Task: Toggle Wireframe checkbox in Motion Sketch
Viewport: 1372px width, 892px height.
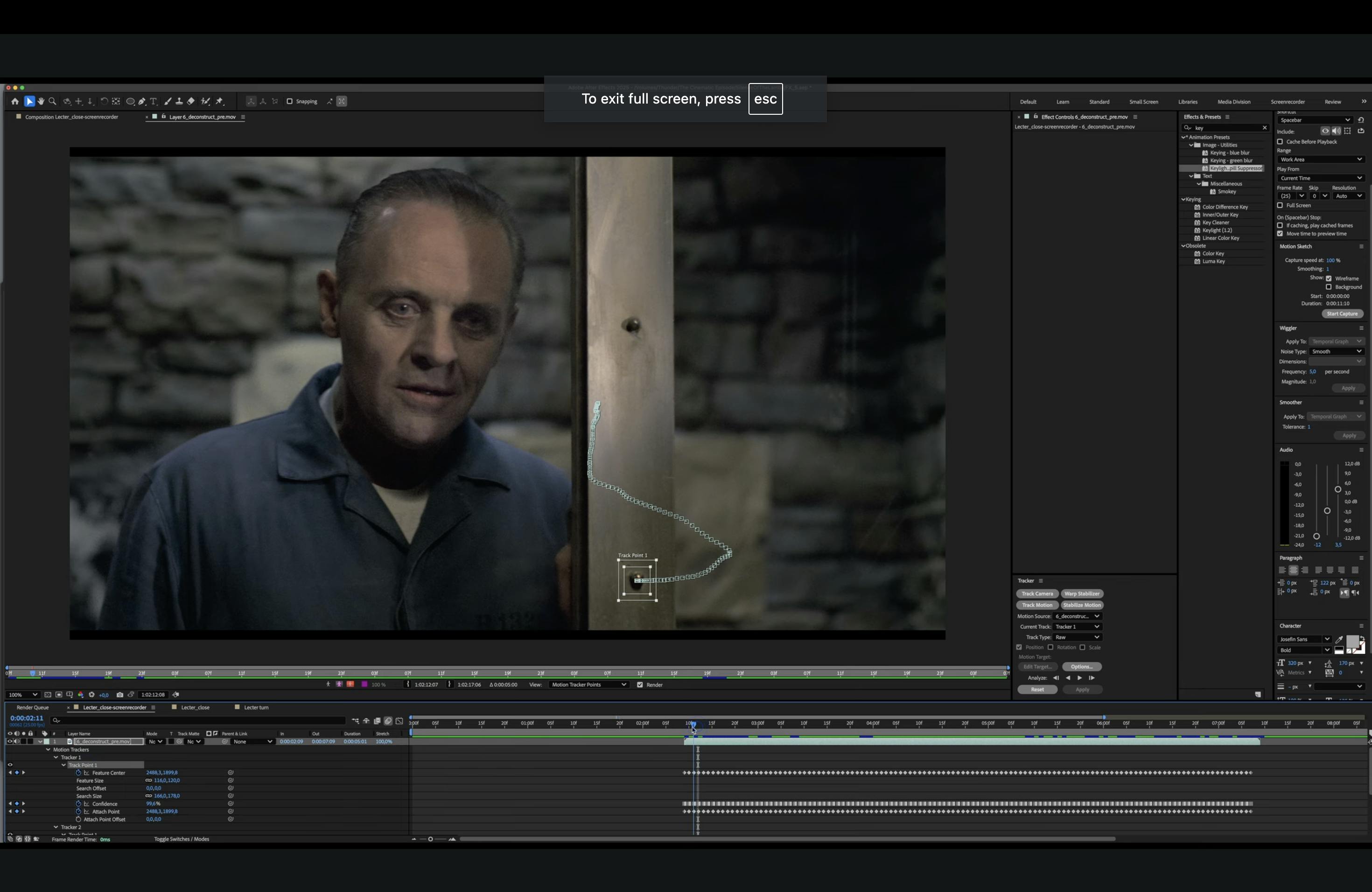Action: tap(1329, 279)
